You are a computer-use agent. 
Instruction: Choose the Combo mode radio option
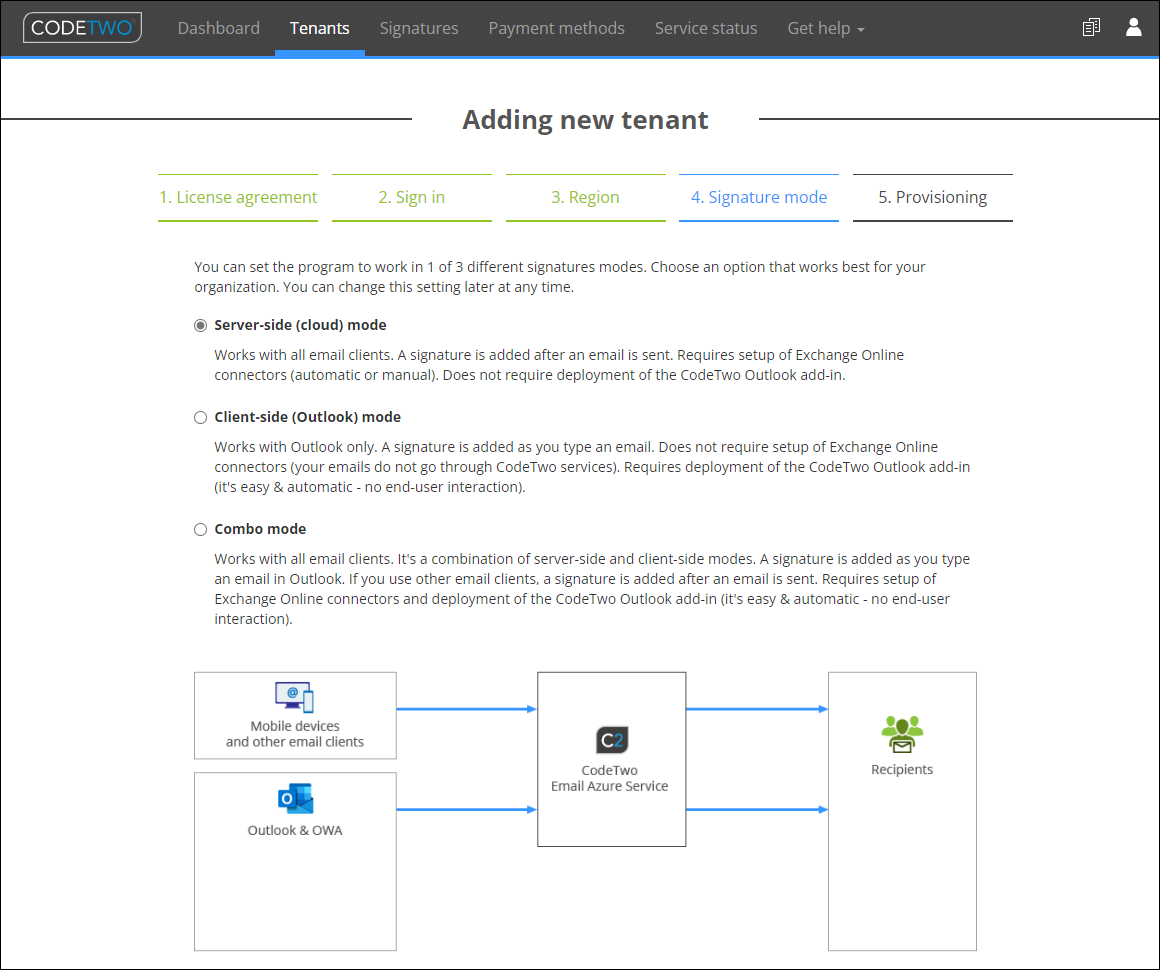tap(200, 529)
